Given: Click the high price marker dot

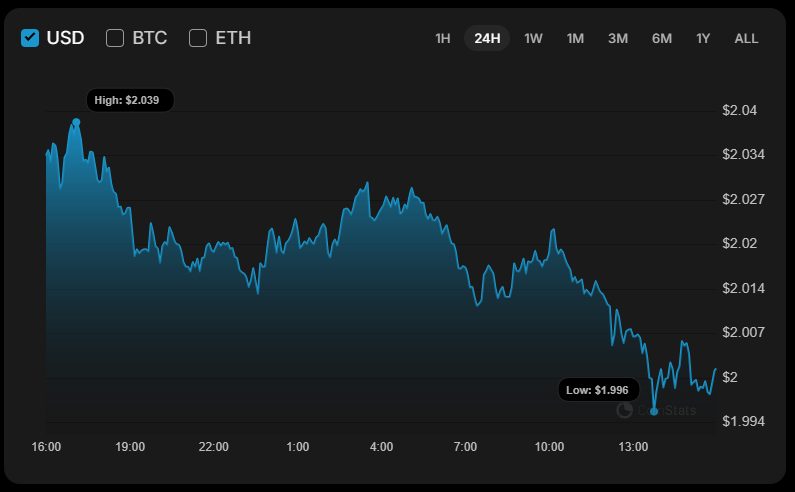Looking at the screenshot, I should tap(76, 122).
